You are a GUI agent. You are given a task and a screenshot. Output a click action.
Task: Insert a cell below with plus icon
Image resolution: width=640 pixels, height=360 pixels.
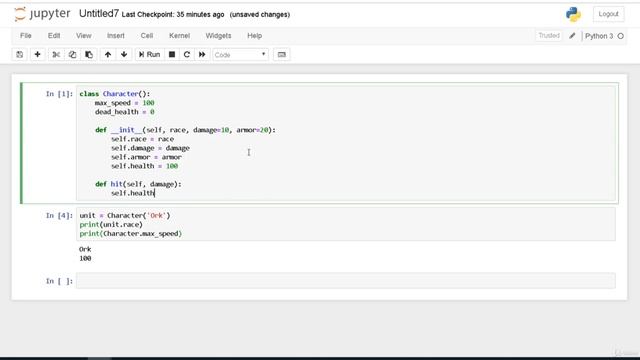point(38,54)
